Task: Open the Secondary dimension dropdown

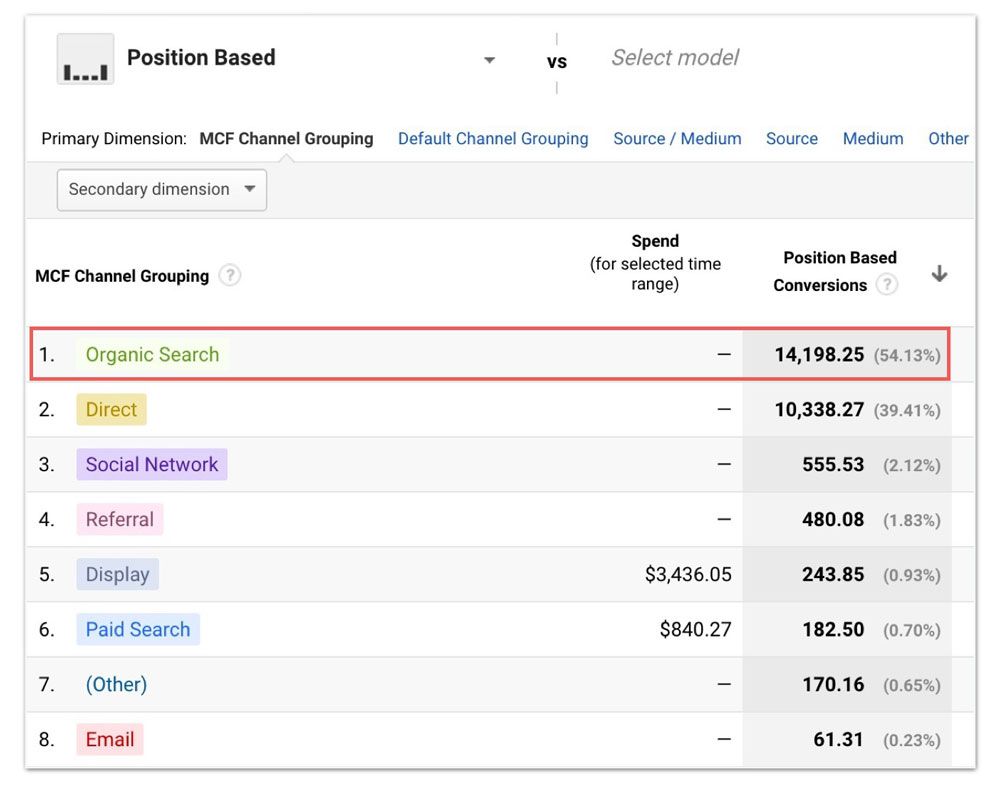Action: [162, 189]
